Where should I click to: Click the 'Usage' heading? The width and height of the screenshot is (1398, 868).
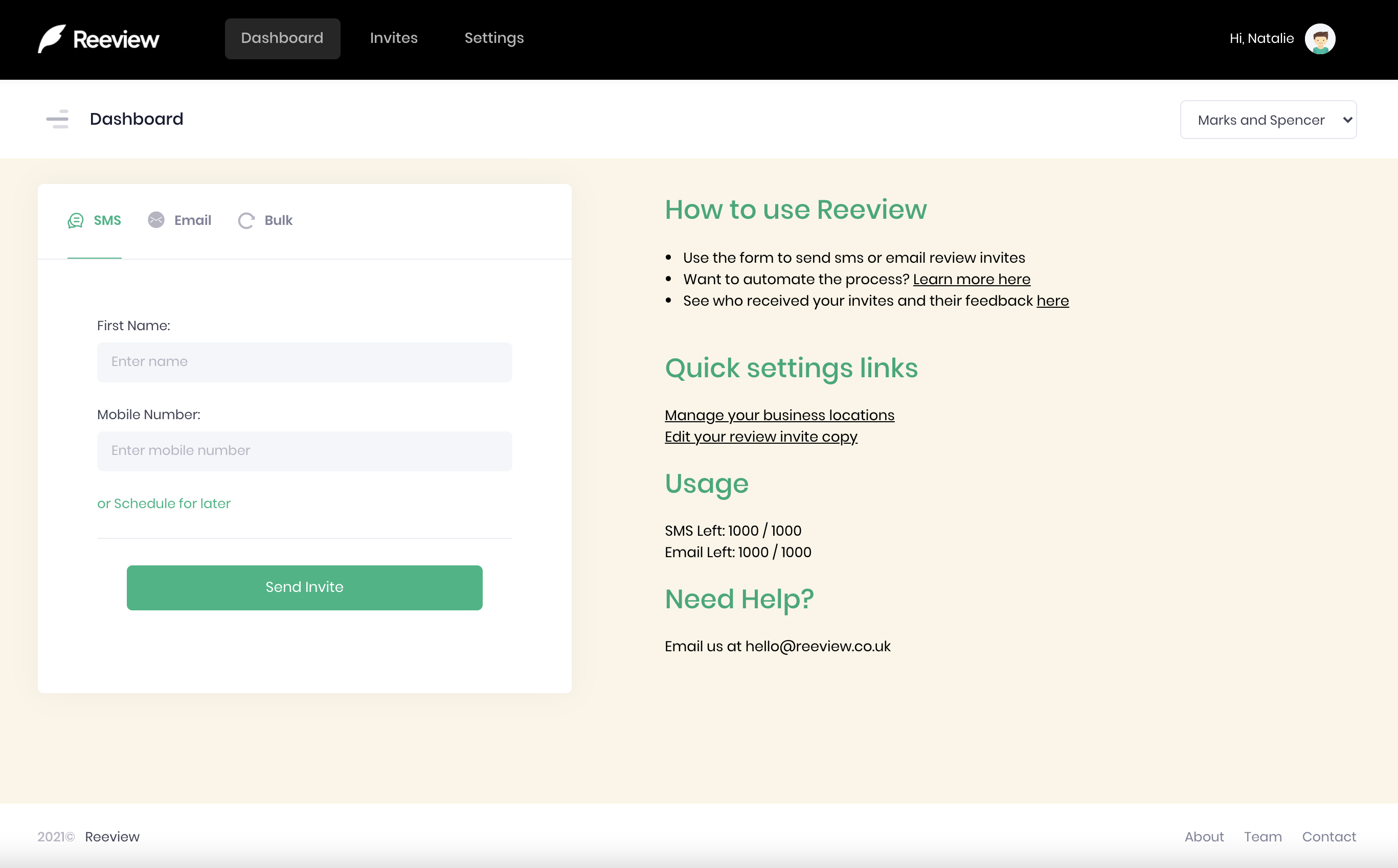(x=707, y=484)
